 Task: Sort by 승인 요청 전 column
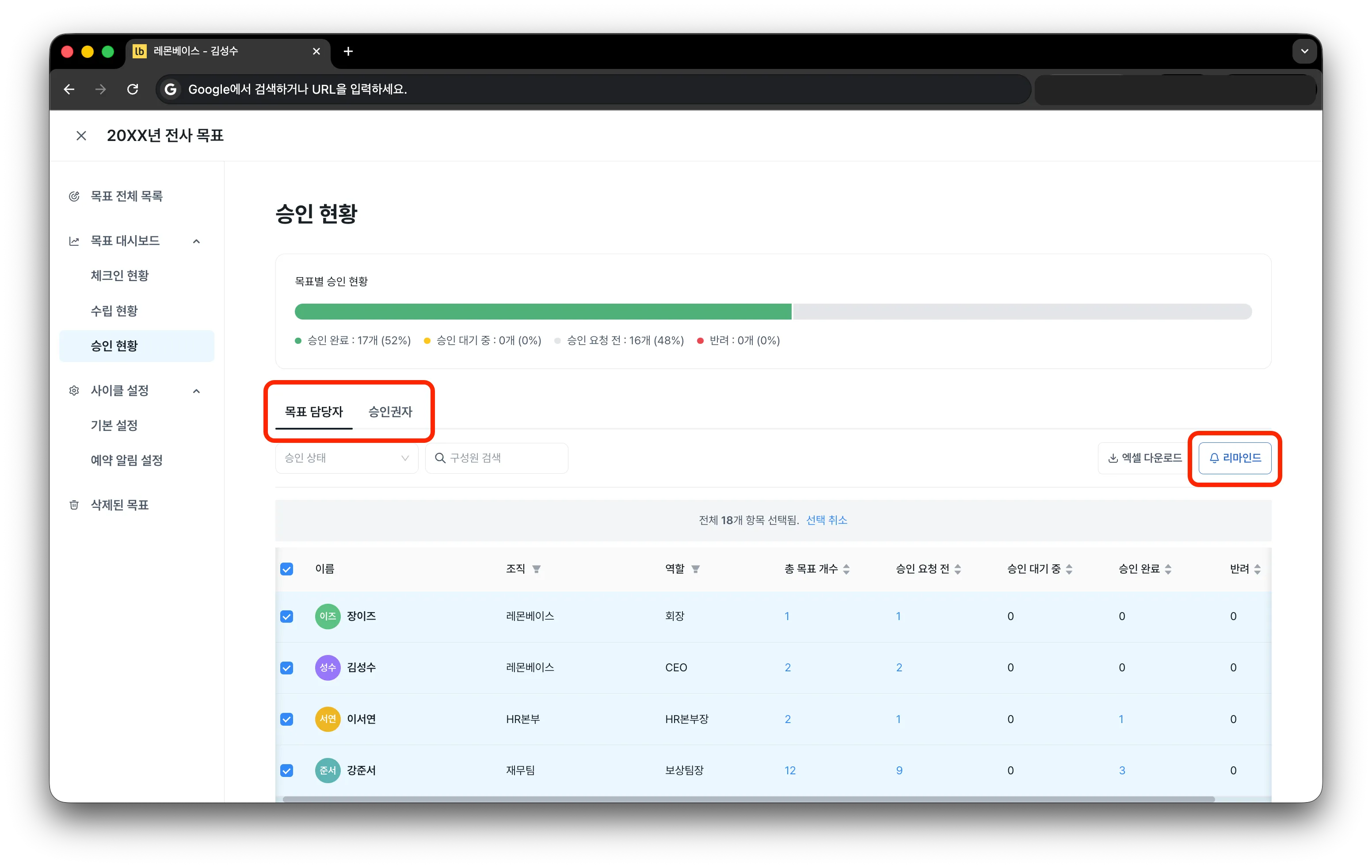pos(957,569)
